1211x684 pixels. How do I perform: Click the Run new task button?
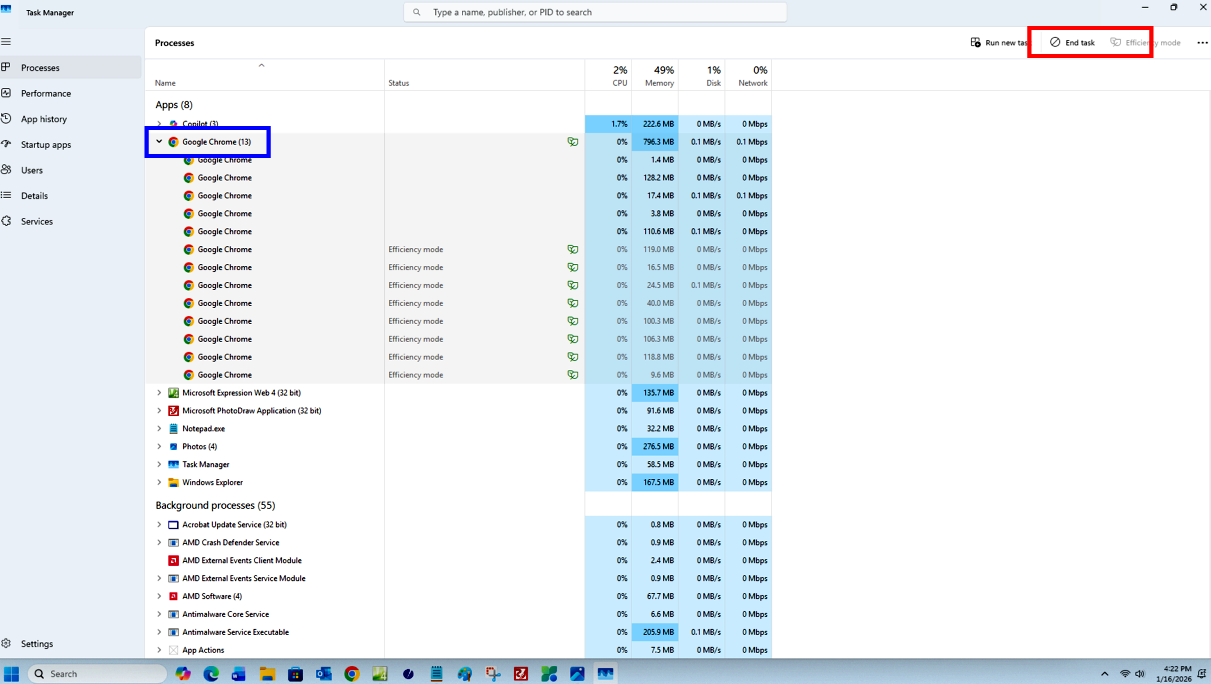pos(998,43)
